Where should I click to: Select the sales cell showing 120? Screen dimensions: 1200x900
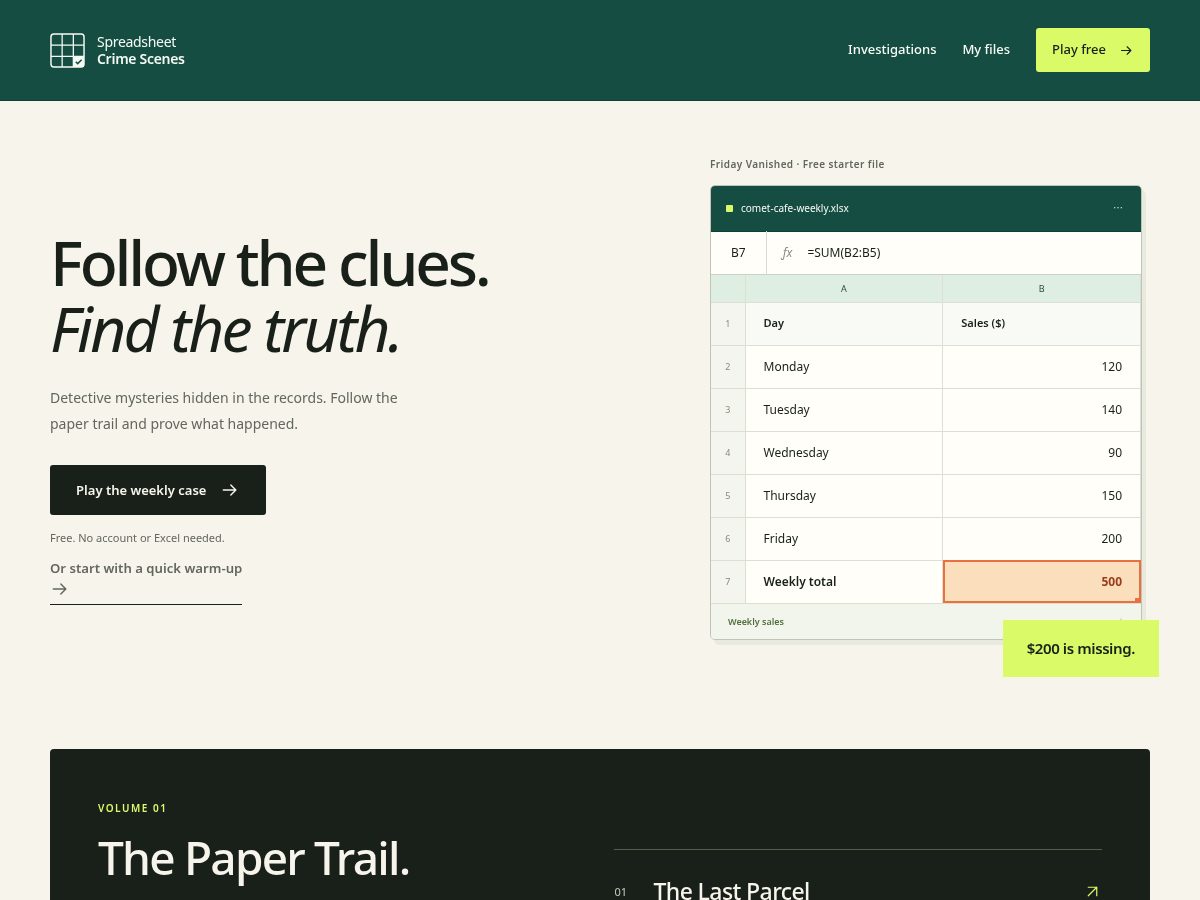tap(1041, 367)
